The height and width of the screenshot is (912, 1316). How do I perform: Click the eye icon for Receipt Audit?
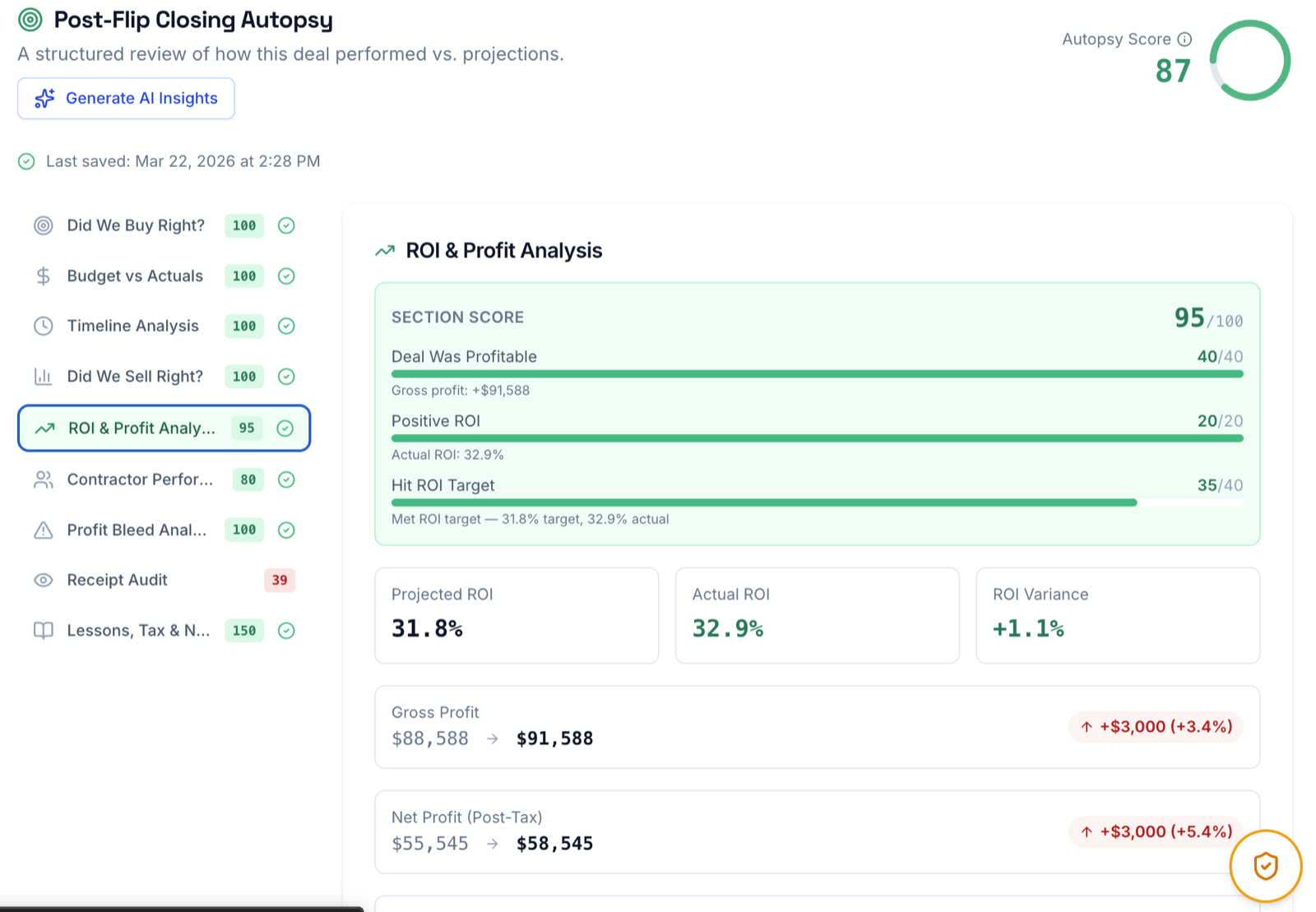point(44,581)
